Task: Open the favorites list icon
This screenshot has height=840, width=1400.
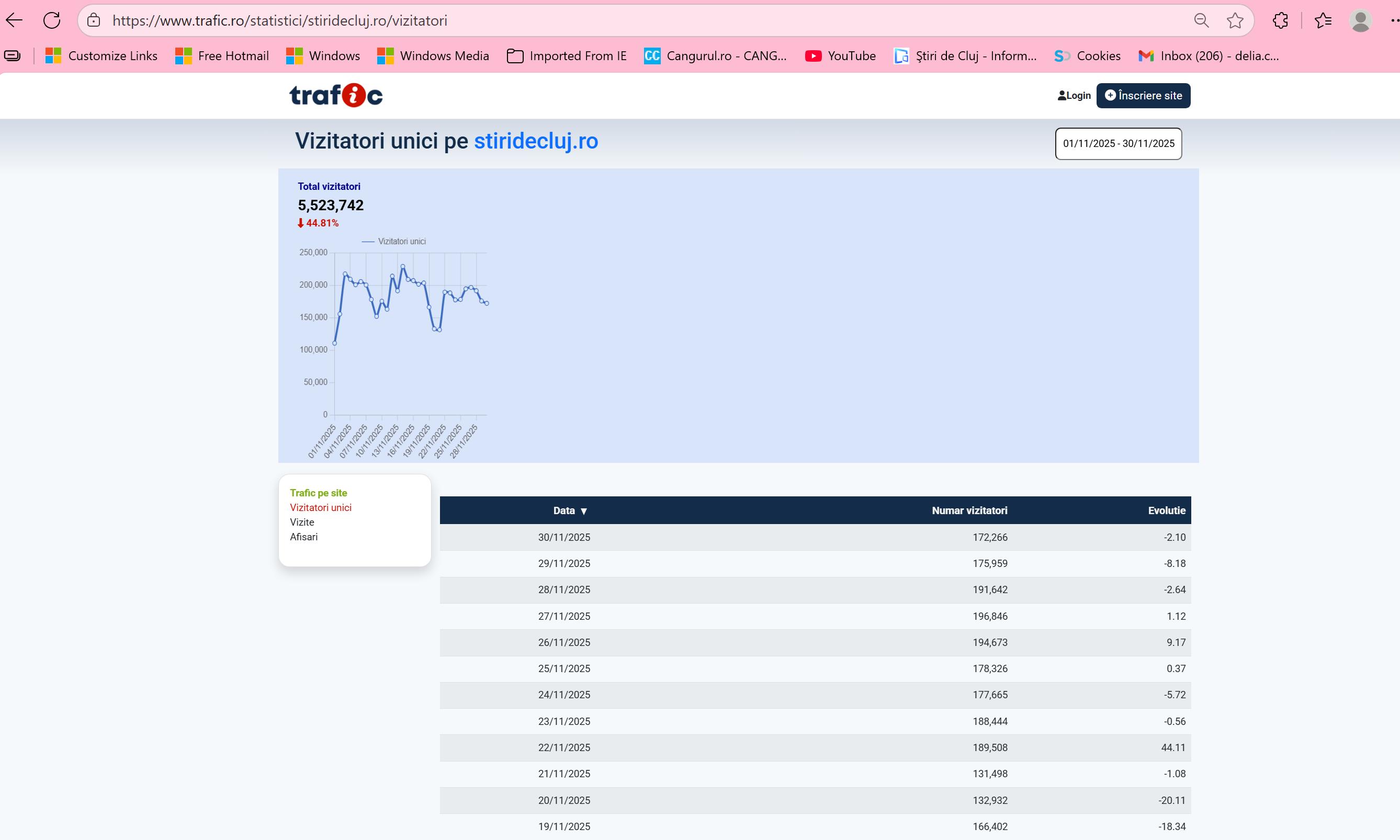Action: (x=1323, y=20)
